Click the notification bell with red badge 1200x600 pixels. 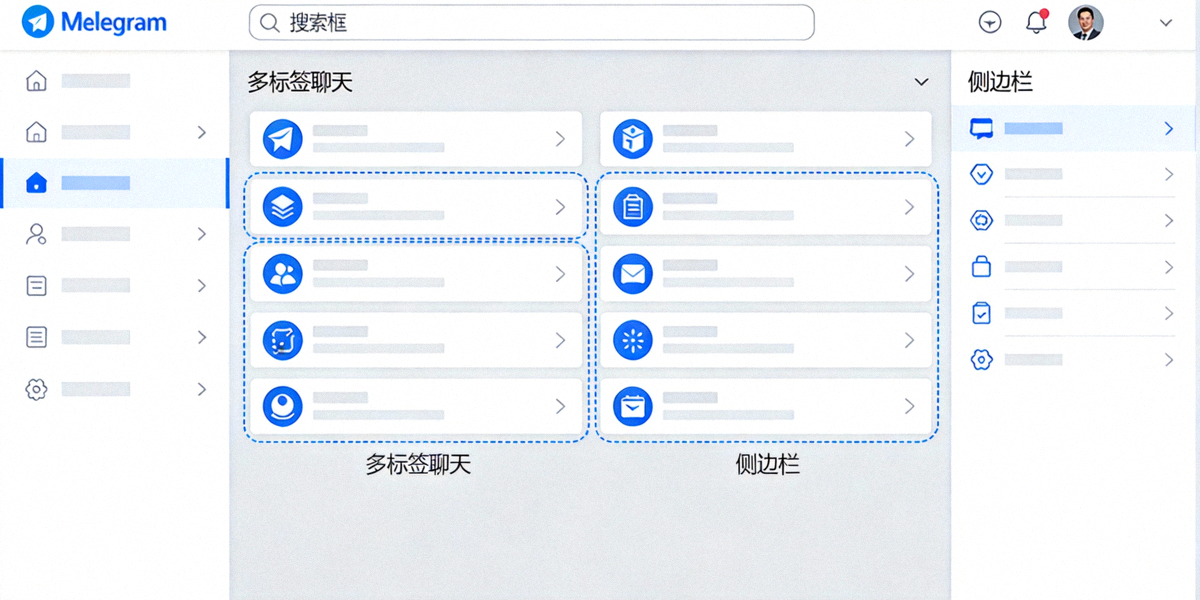(1036, 22)
